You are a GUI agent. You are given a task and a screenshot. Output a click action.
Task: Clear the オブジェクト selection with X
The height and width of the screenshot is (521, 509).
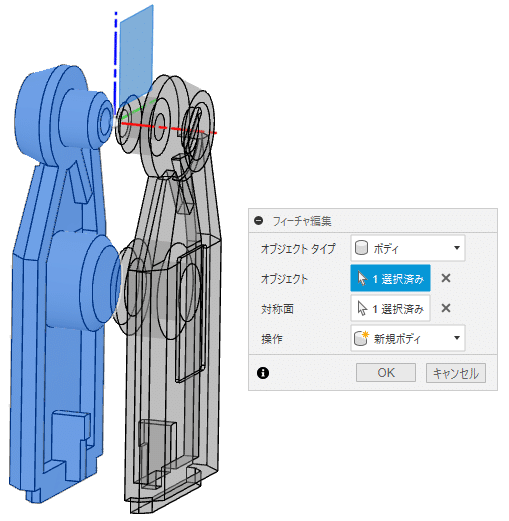(446, 278)
